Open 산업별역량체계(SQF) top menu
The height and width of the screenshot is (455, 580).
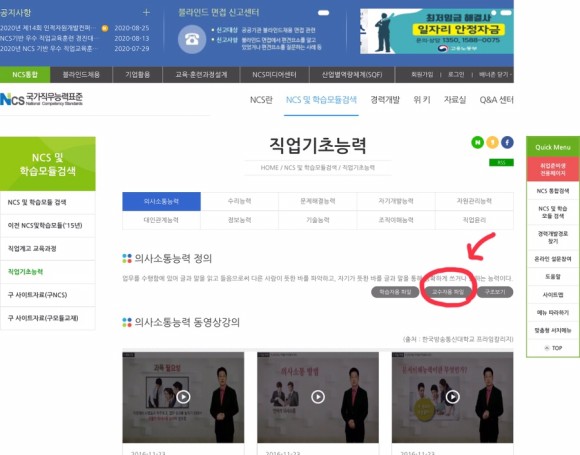coord(352,75)
